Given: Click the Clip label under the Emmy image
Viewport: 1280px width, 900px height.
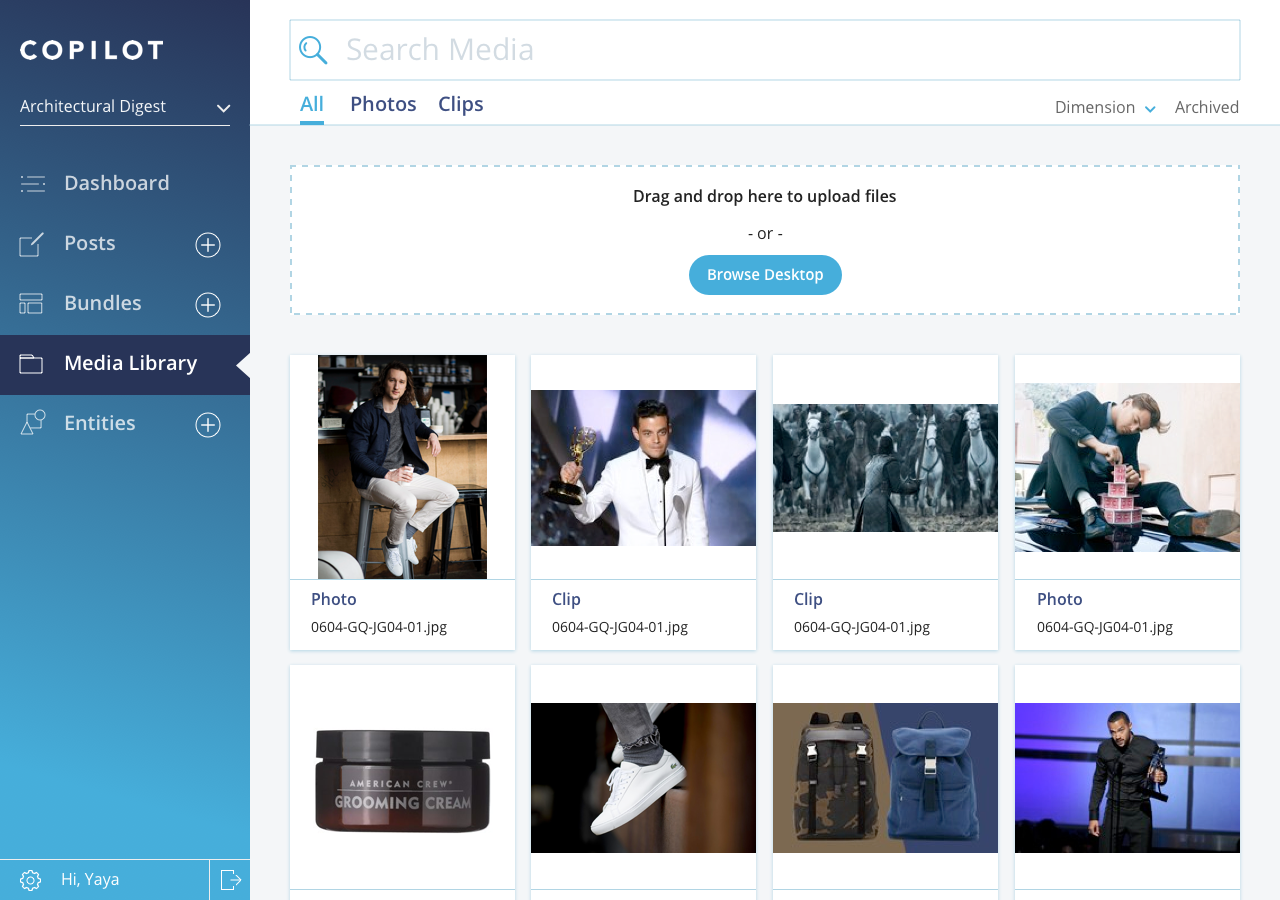Looking at the screenshot, I should [x=566, y=600].
